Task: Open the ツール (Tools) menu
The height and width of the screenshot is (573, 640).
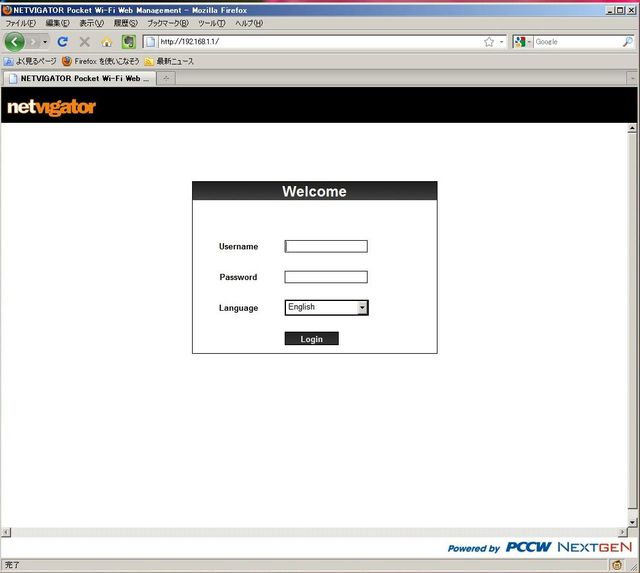Action: click(x=211, y=23)
